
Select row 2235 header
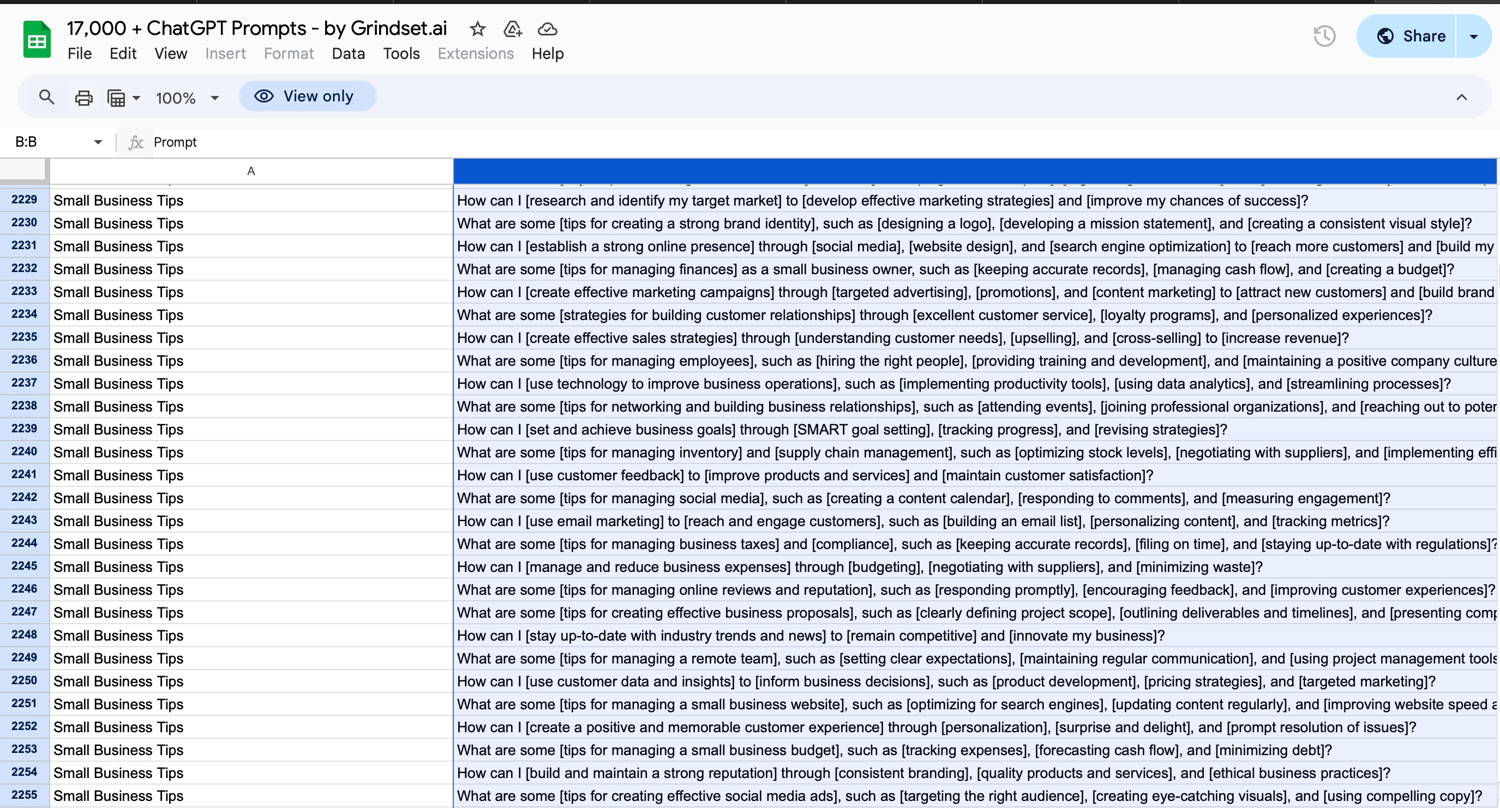pyautogui.click(x=24, y=338)
